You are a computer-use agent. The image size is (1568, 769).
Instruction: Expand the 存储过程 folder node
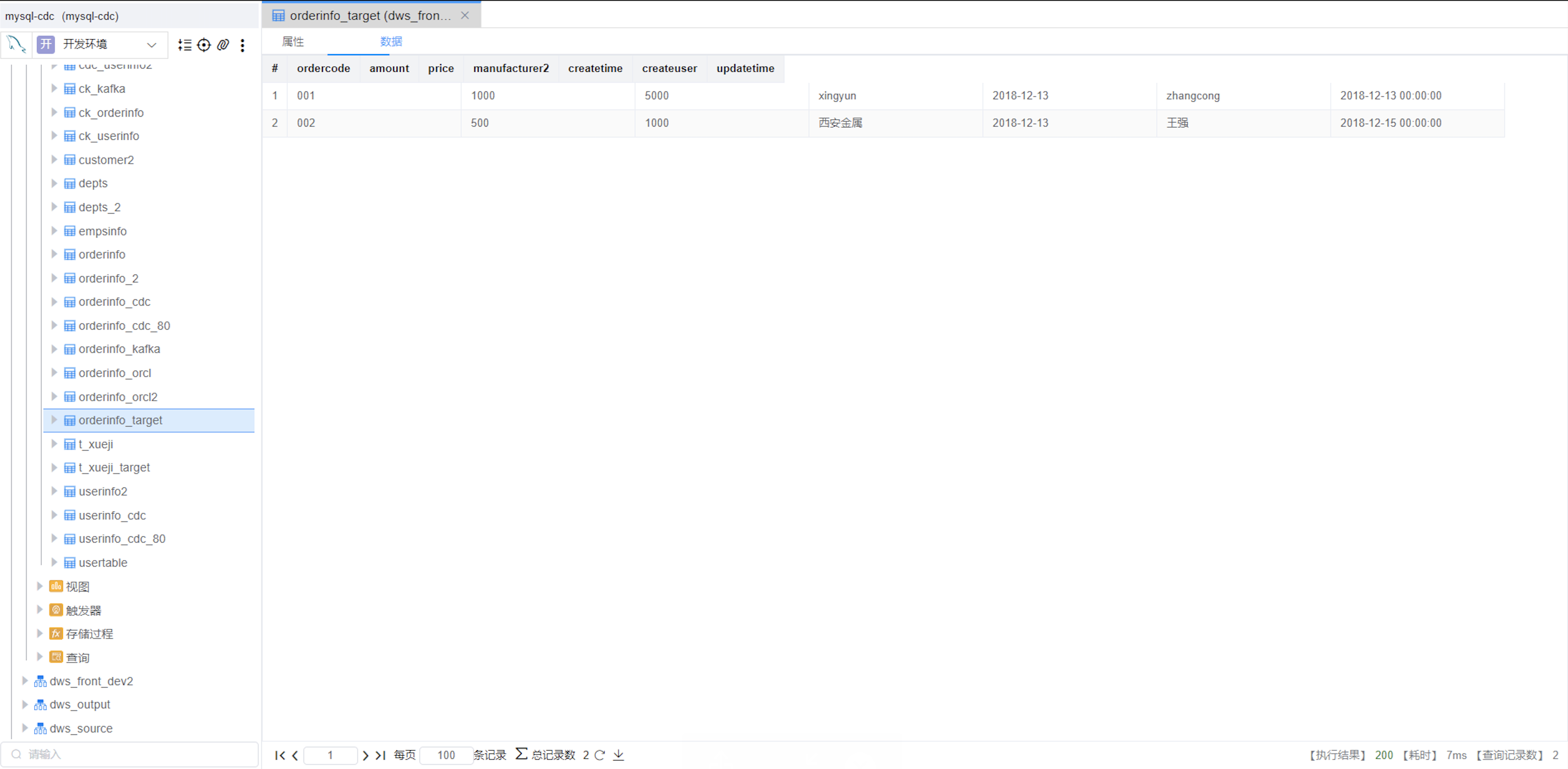pos(40,633)
